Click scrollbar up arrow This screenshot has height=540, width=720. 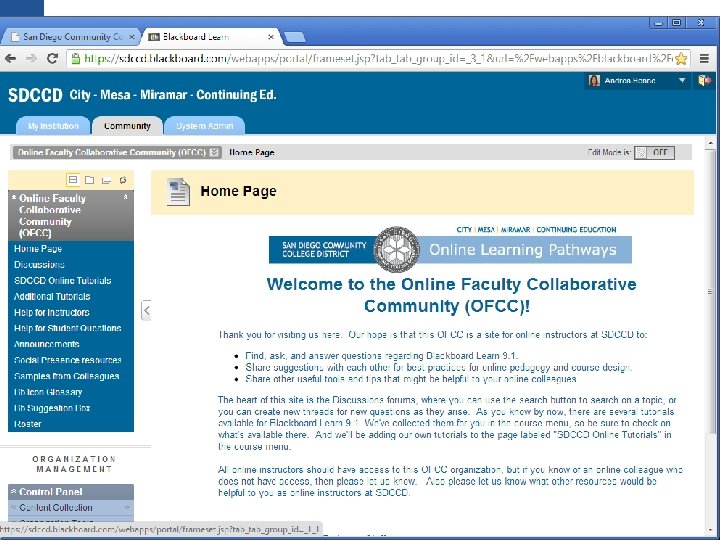(x=710, y=143)
